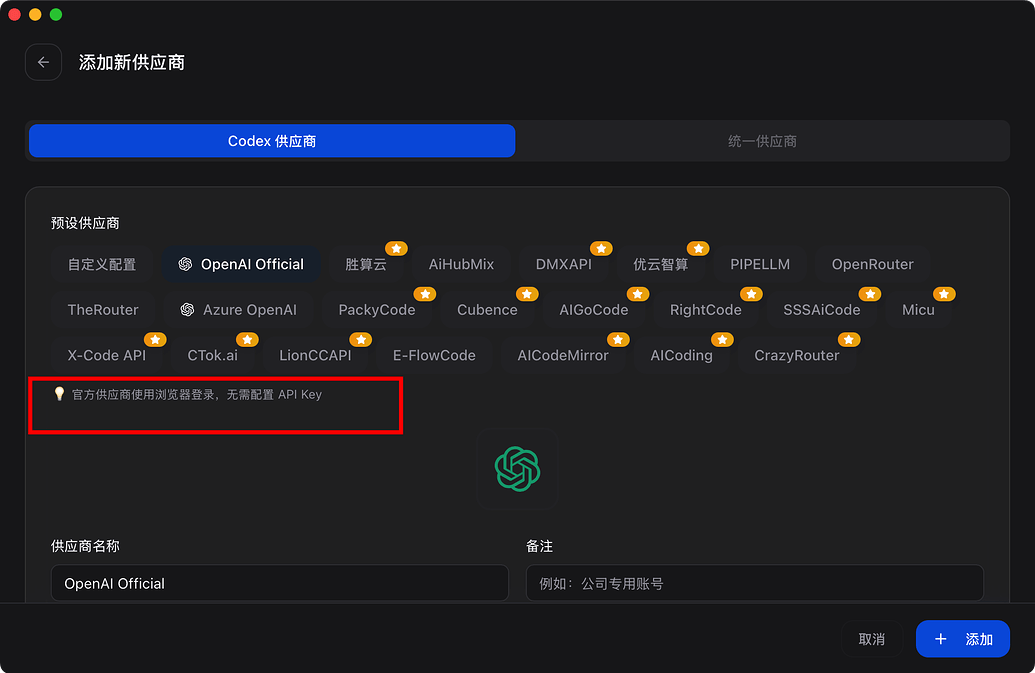Image resolution: width=1035 pixels, height=673 pixels.
Task: Click the star badge on AIGoCode
Action: coord(638,294)
